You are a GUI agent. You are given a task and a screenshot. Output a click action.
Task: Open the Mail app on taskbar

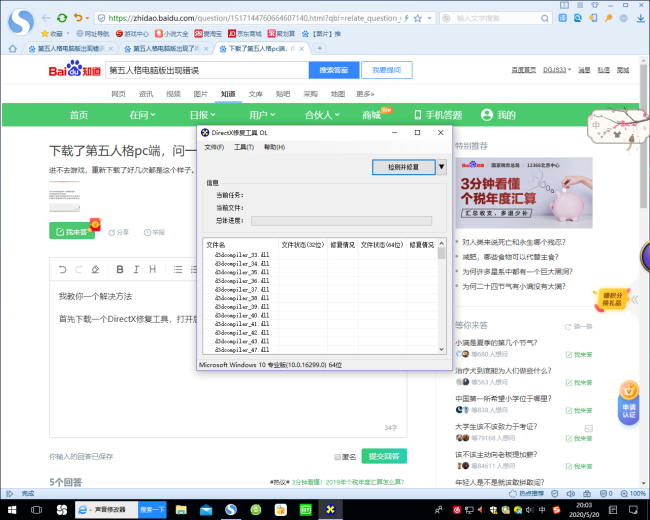pos(206,510)
